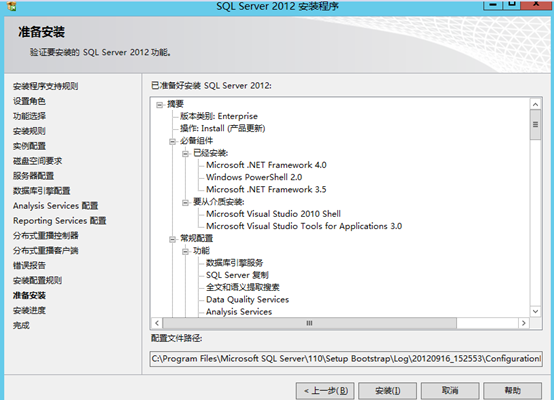This screenshot has height=400, width=554.
Task: Click the SQL Server setup title bar icon
Action: tap(12, 6)
